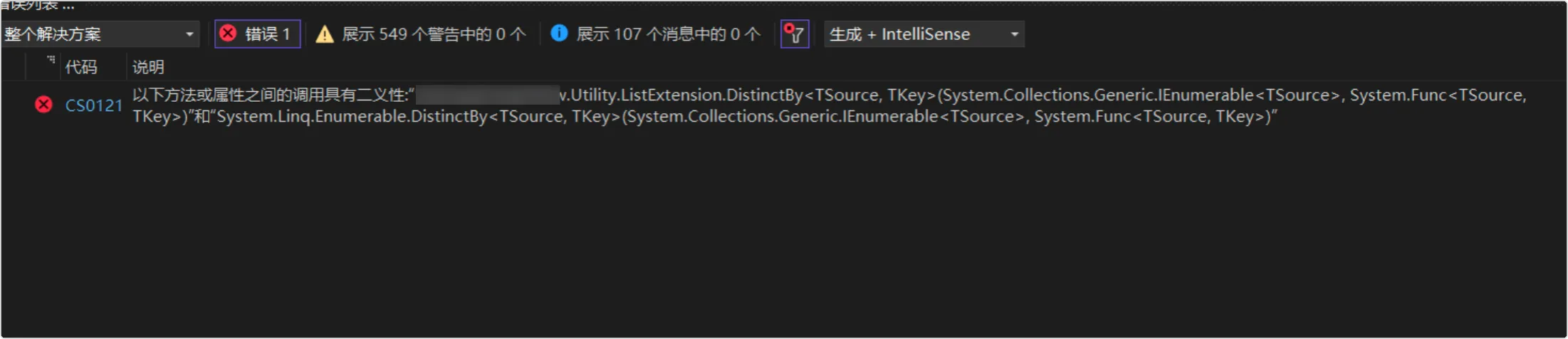The image size is (1568, 339).
Task: Click the blue info circle icon
Action: 560,33
